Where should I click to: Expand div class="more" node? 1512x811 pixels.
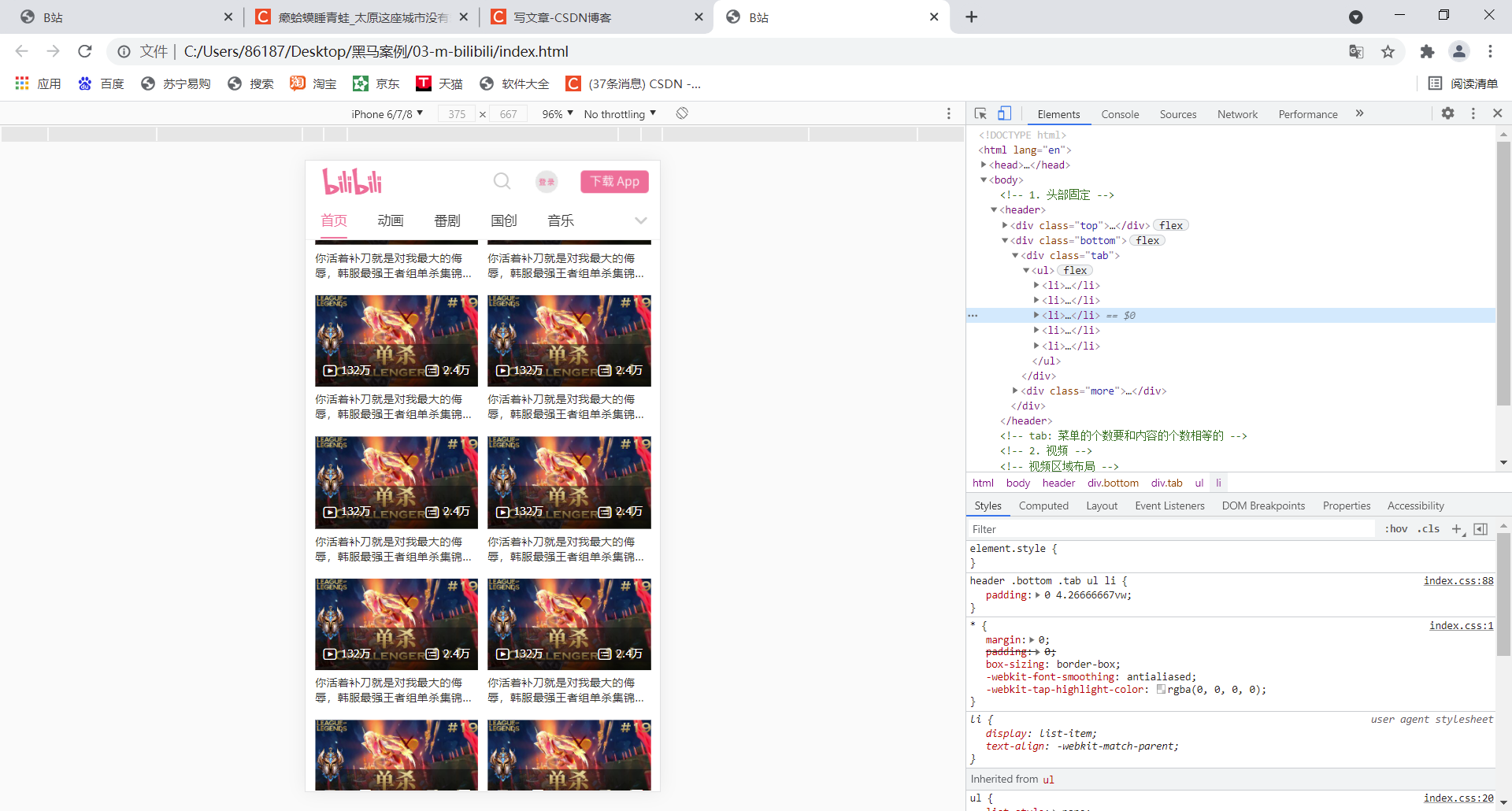pyautogui.click(x=1015, y=391)
